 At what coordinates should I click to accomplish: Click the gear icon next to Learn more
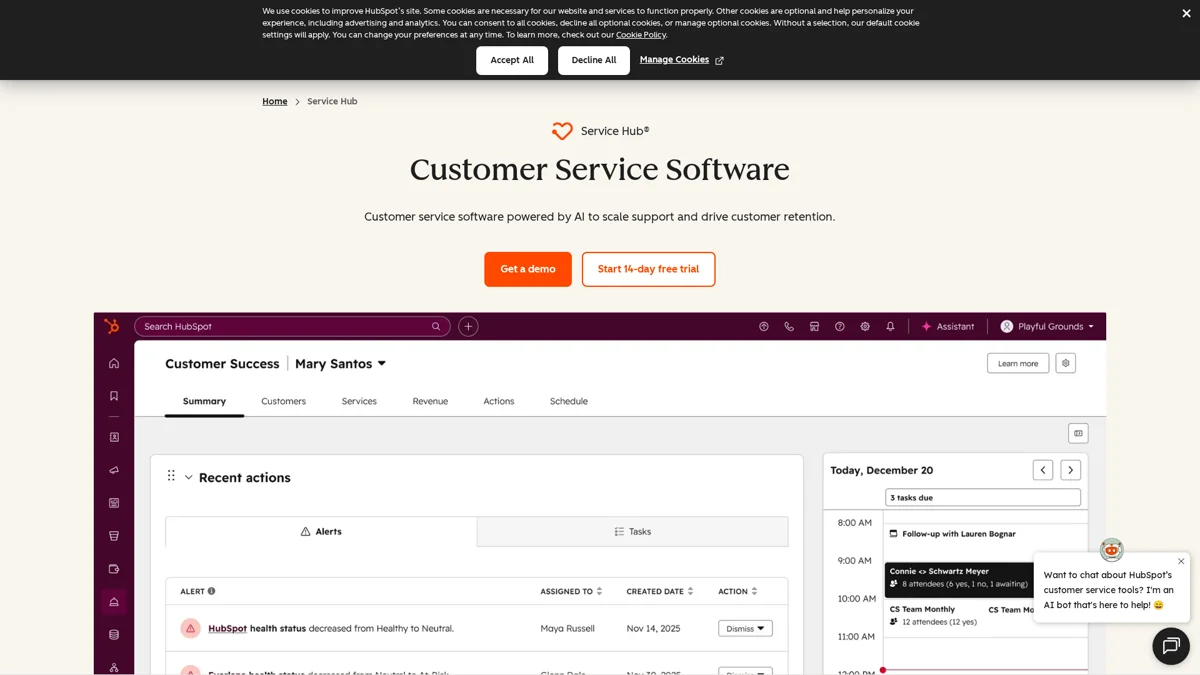(1066, 363)
